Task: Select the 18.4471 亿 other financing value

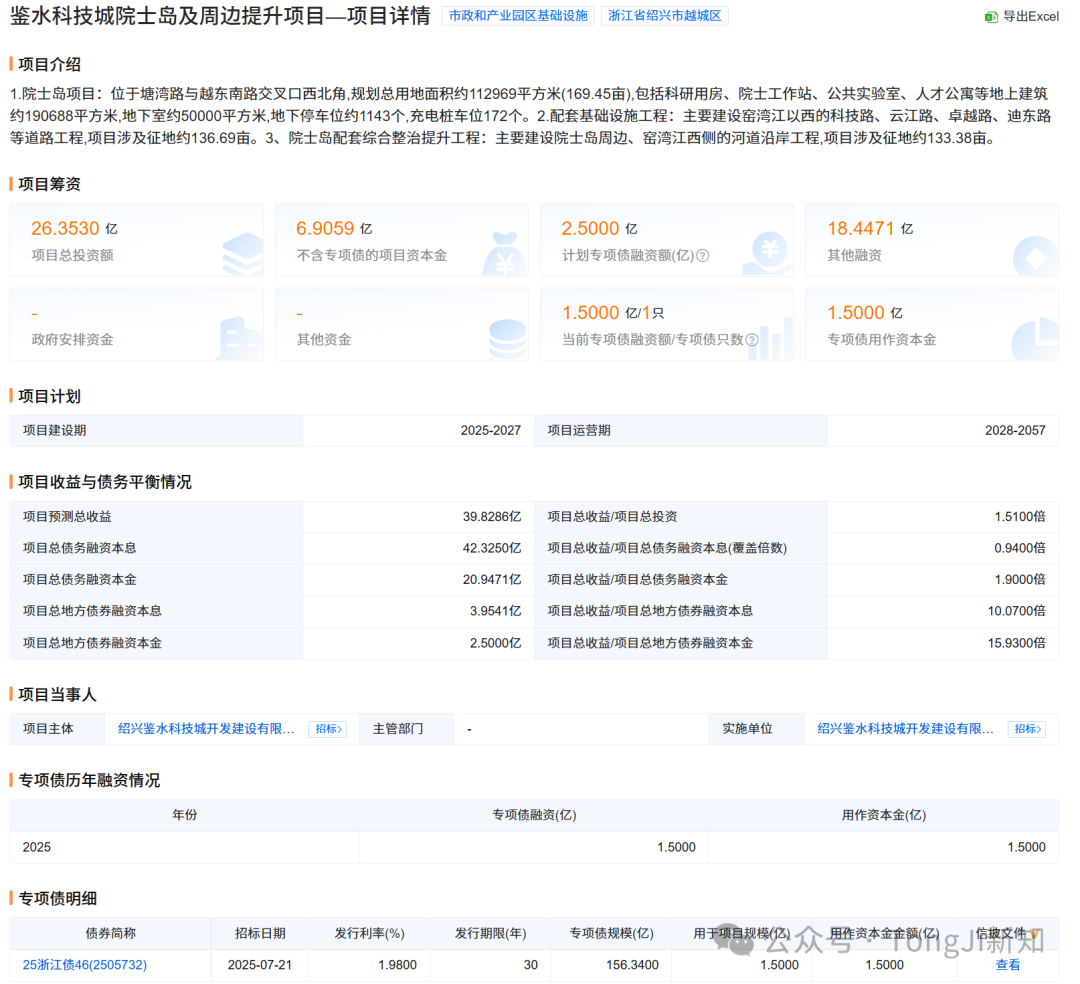Action: point(870,228)
